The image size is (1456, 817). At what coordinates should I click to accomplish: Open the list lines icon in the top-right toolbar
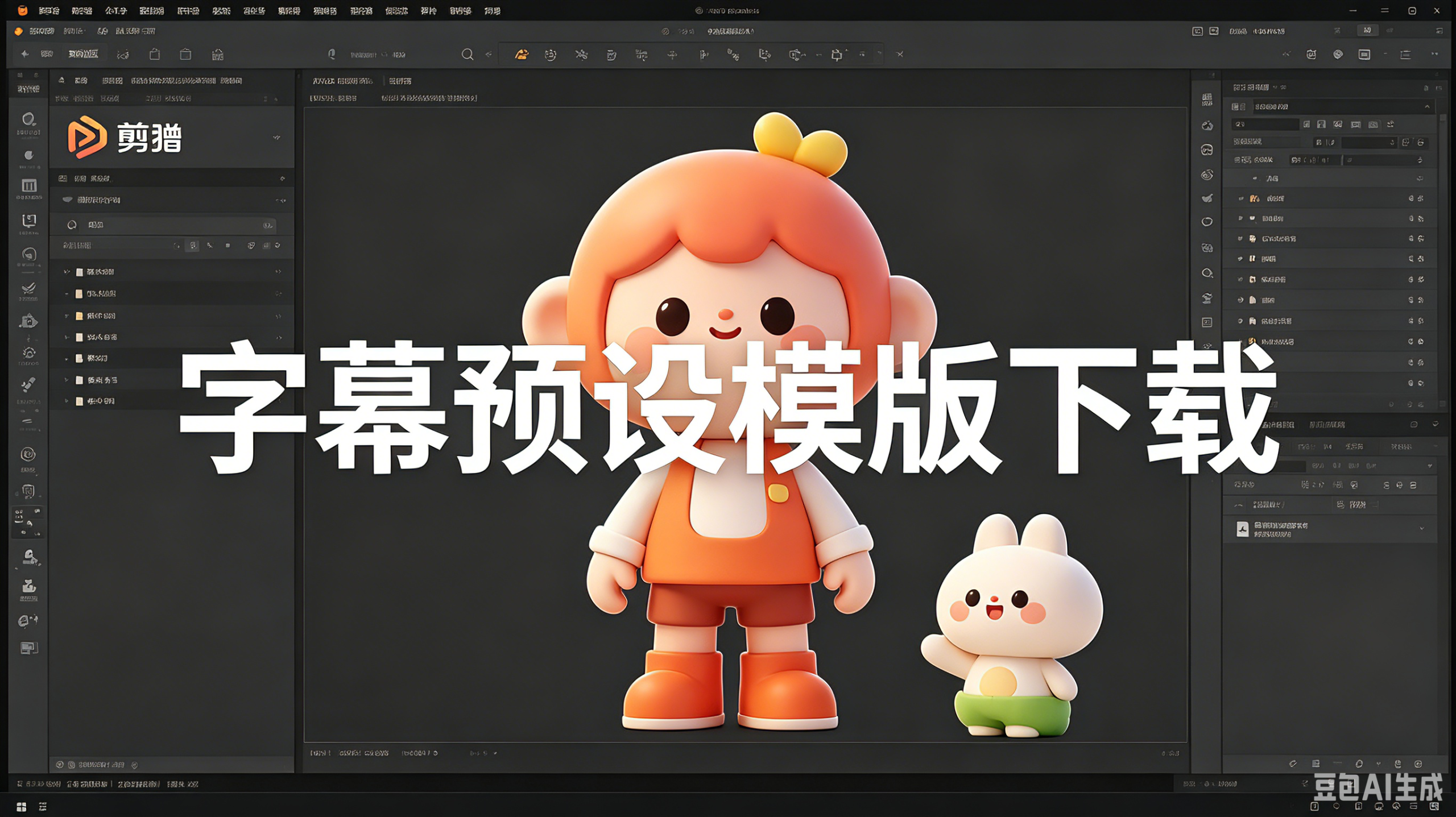click(x=1405, y=55)
